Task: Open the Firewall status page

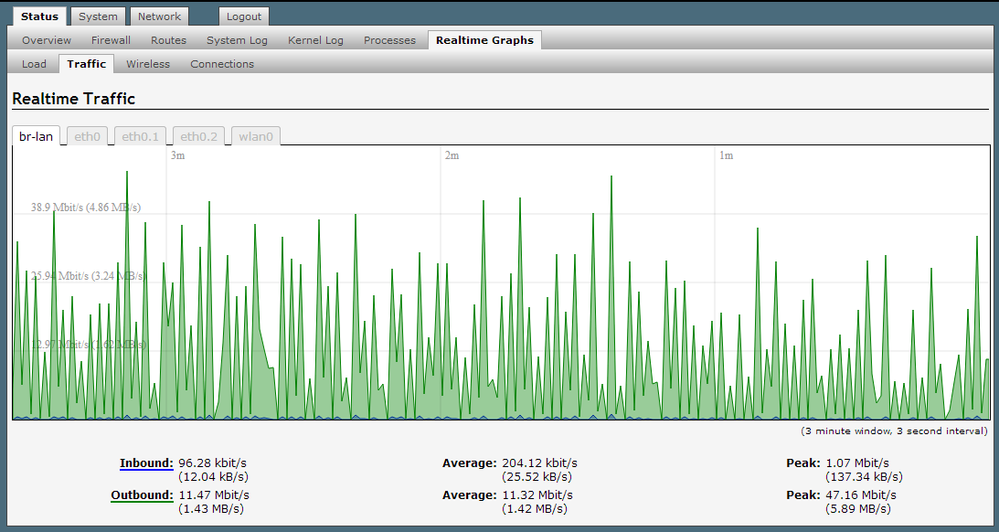Action: pos(111,40)
